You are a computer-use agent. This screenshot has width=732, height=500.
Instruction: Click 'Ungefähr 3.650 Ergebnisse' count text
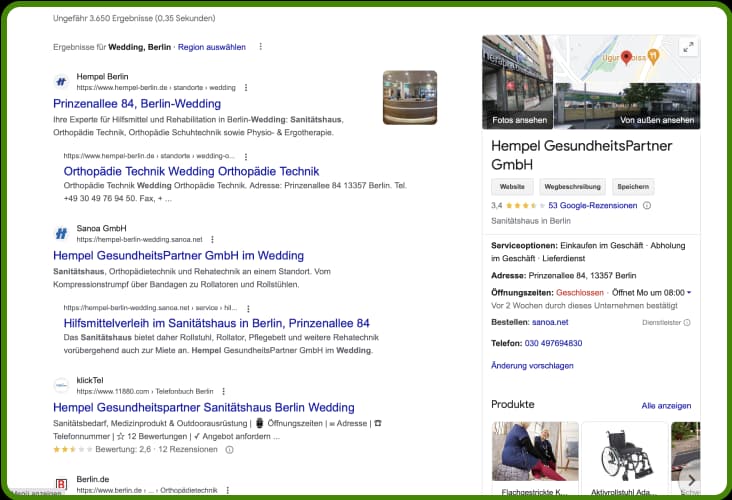coord(134,18)
